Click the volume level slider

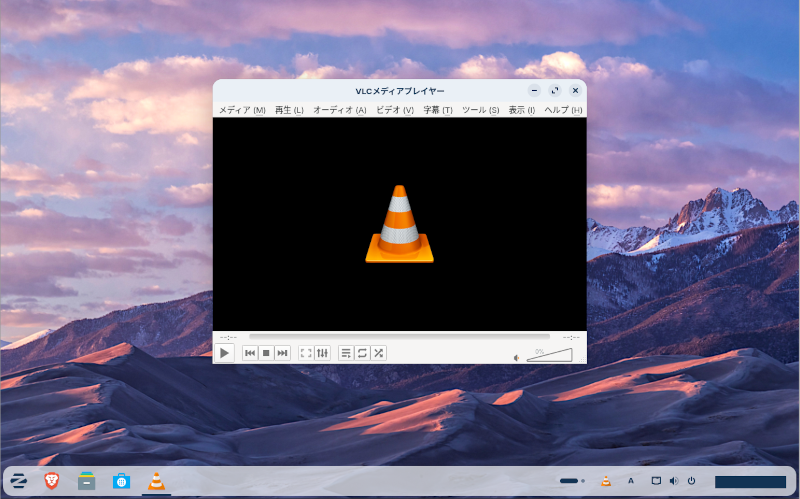tap(550, 355)
